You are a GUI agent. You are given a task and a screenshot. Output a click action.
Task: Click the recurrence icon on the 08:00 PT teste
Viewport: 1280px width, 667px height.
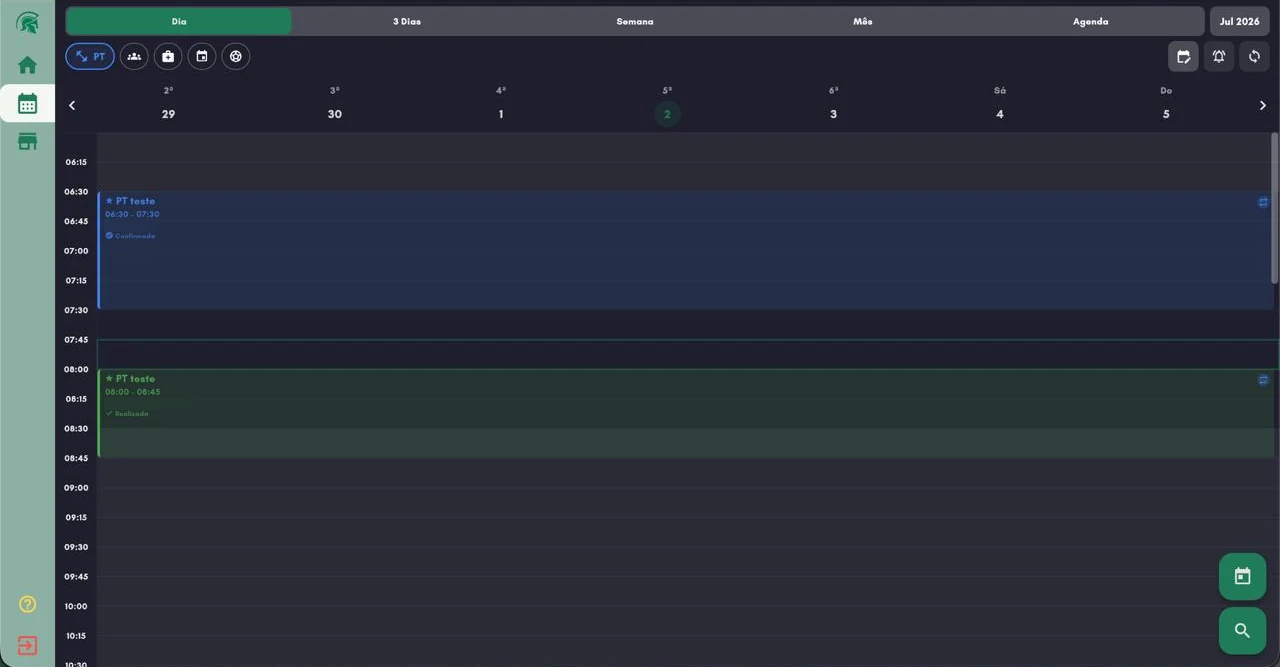point(1263,380)
